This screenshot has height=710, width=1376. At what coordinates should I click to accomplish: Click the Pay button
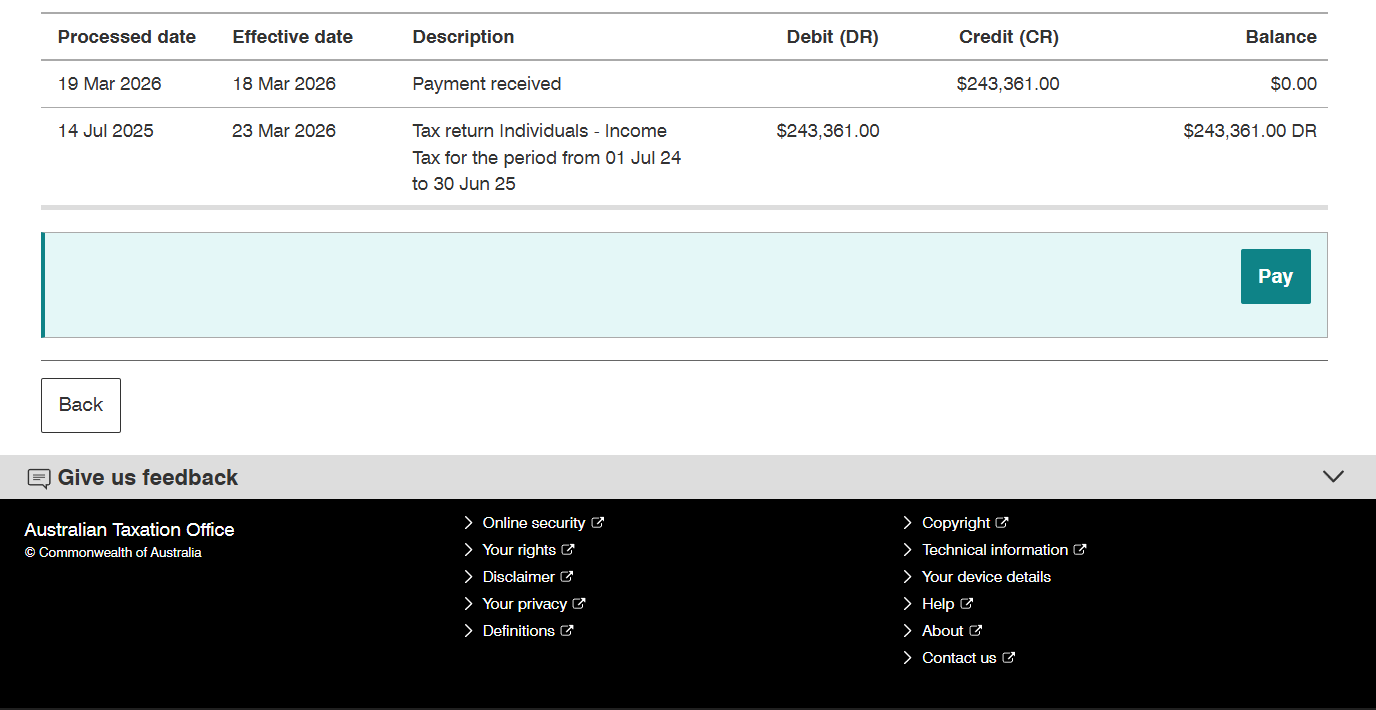pyautogui.click(x=1275, y=276)
